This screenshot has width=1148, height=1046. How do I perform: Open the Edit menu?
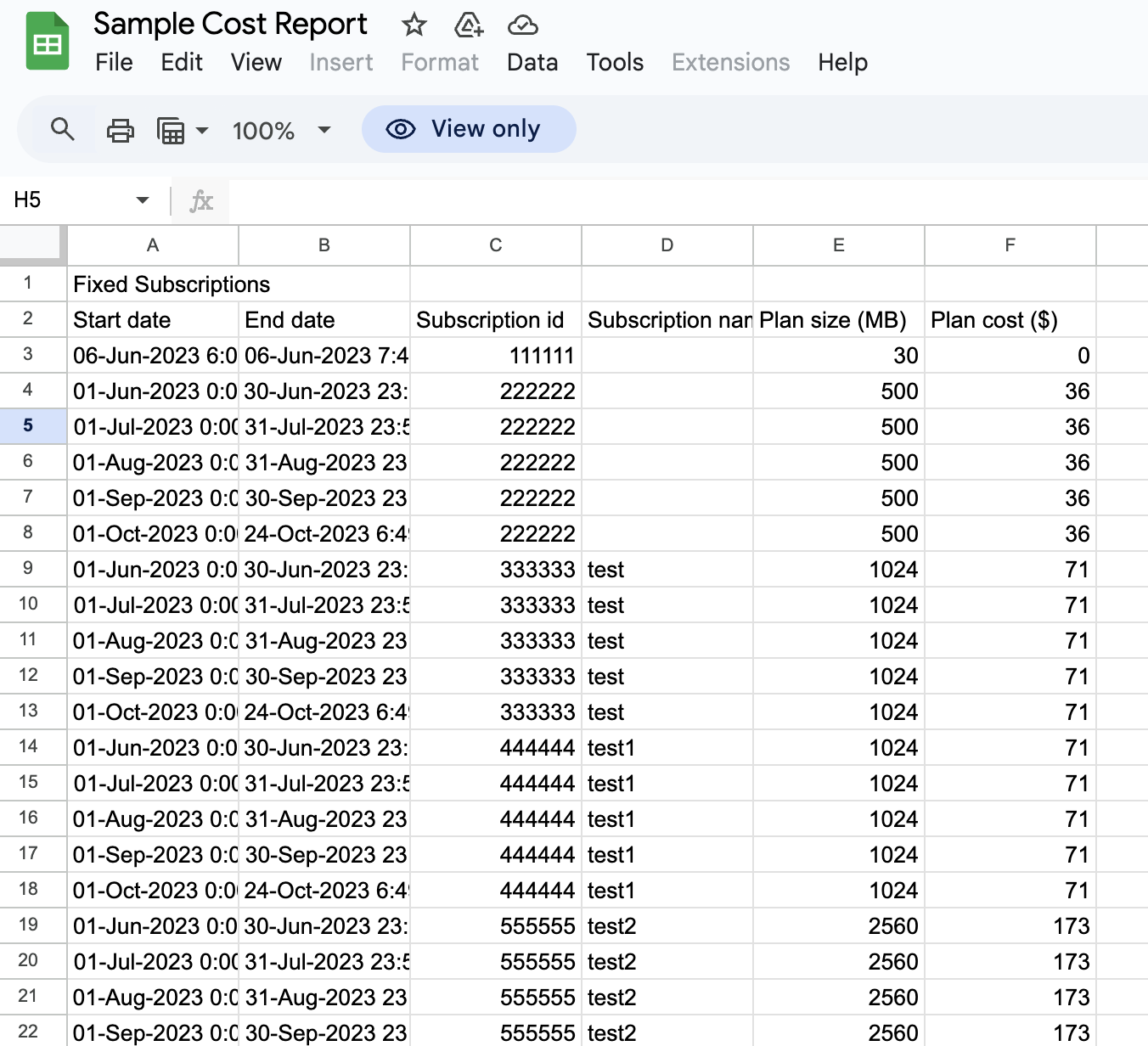(182, 63)
